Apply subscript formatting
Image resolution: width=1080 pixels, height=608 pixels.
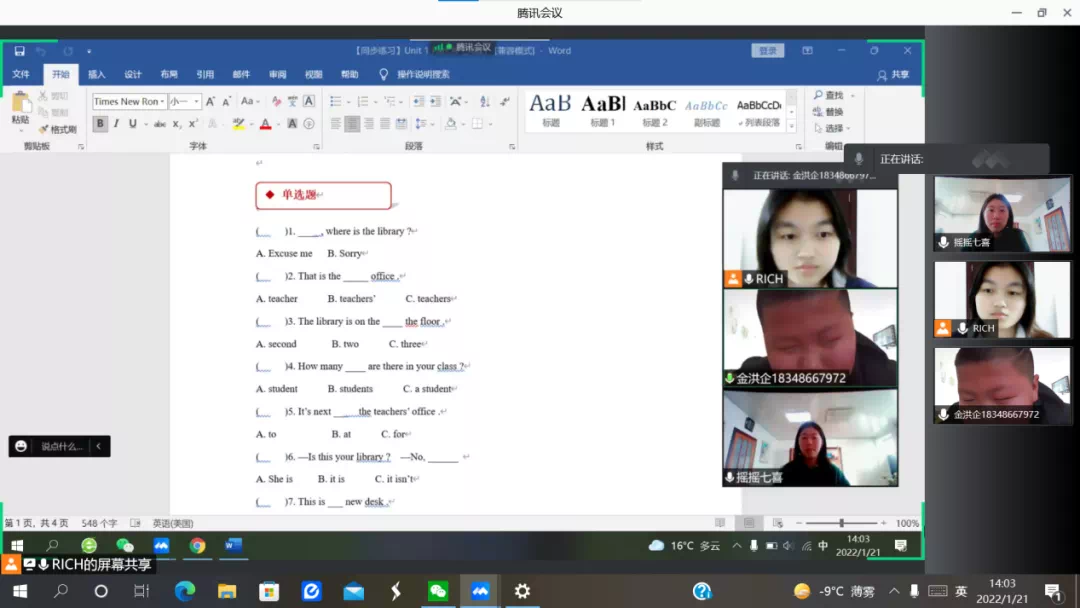pyautogui.click(x=176, y=124)
